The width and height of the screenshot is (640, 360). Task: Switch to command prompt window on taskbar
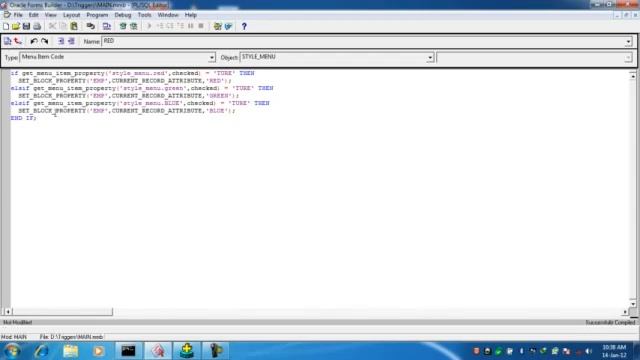coord(129,351)
